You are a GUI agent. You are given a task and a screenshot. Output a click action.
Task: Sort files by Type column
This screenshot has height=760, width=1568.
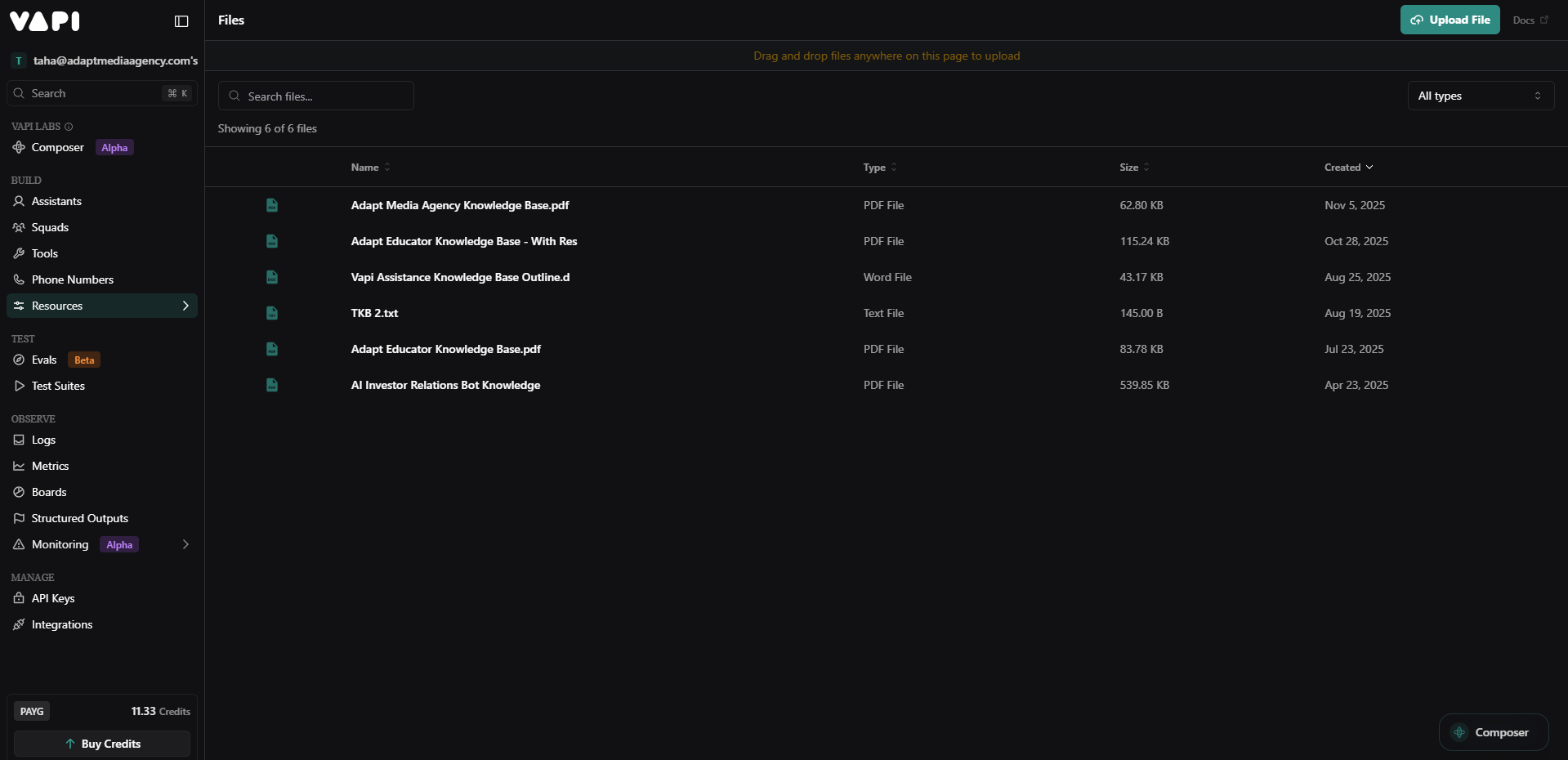click(880, 168)
